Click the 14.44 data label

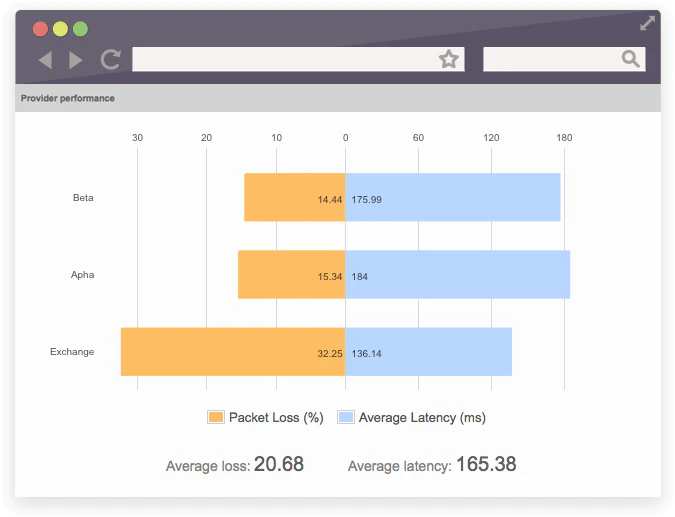pos(330,199)
